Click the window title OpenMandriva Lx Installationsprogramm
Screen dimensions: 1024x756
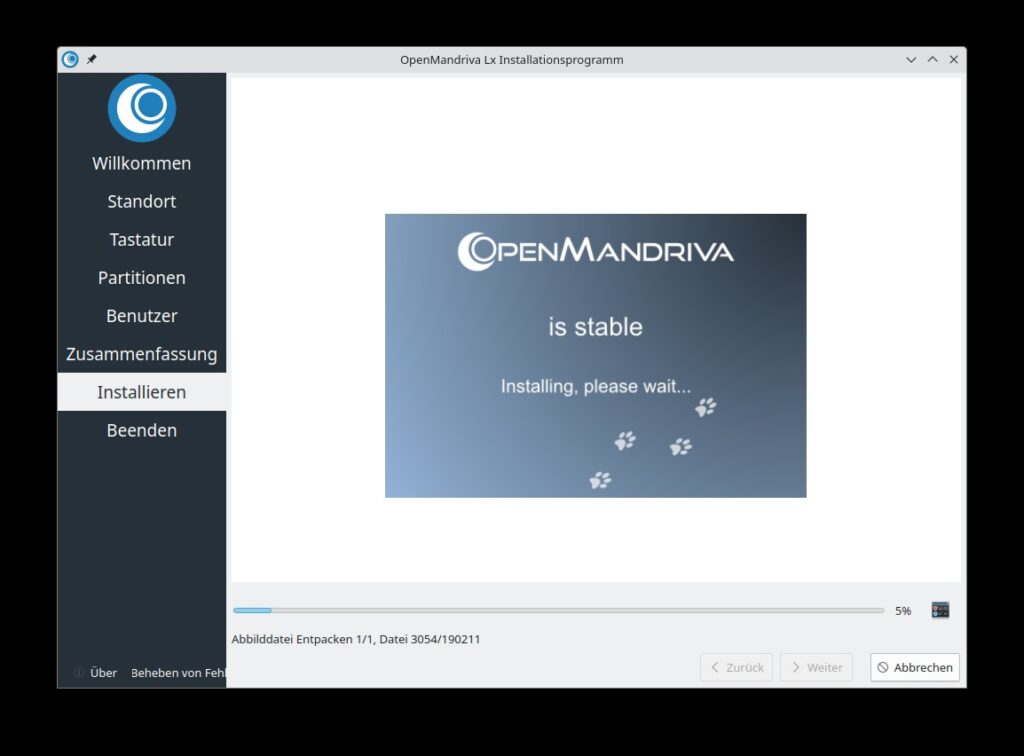point(511,59)
